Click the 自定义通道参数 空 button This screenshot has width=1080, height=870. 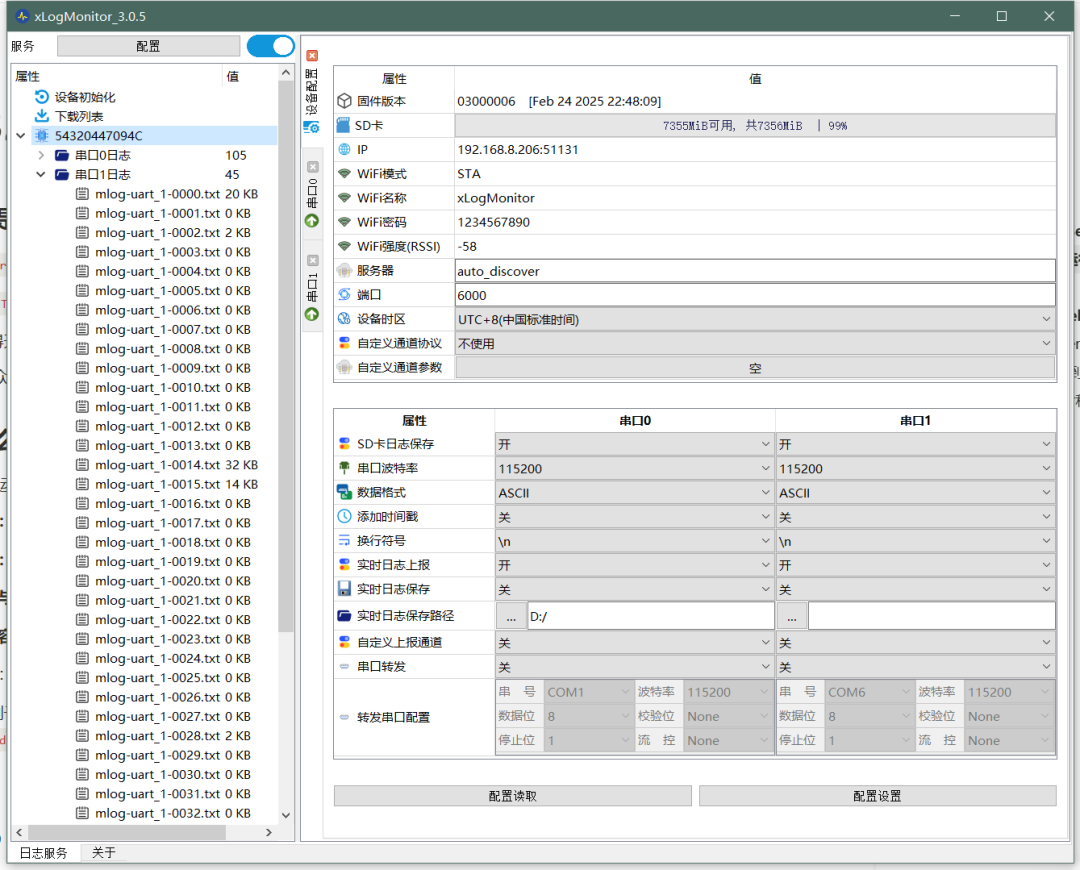pyautogui.click(x=755, y=368)
